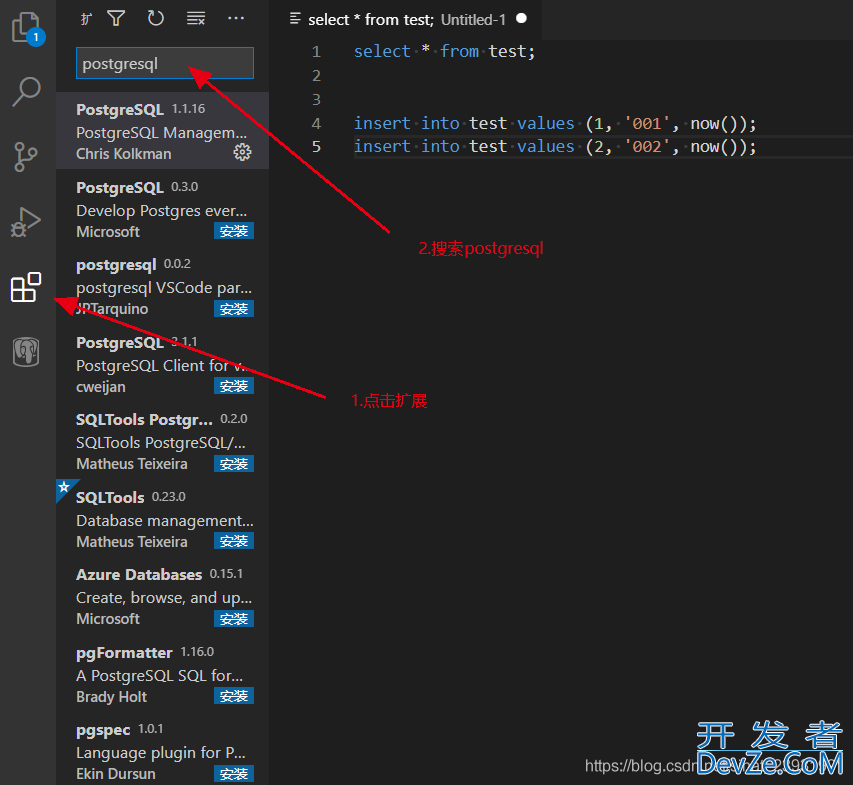Select the PostgreSQL 1.1.16 extension entry

click(x=150, y=131)
